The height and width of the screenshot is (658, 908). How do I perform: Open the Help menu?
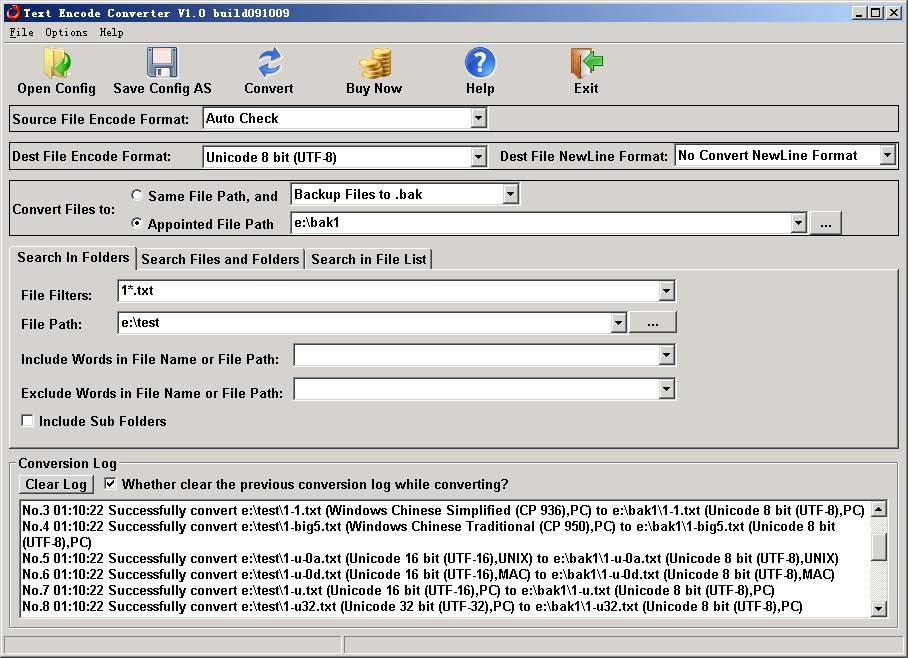(111, 32)
